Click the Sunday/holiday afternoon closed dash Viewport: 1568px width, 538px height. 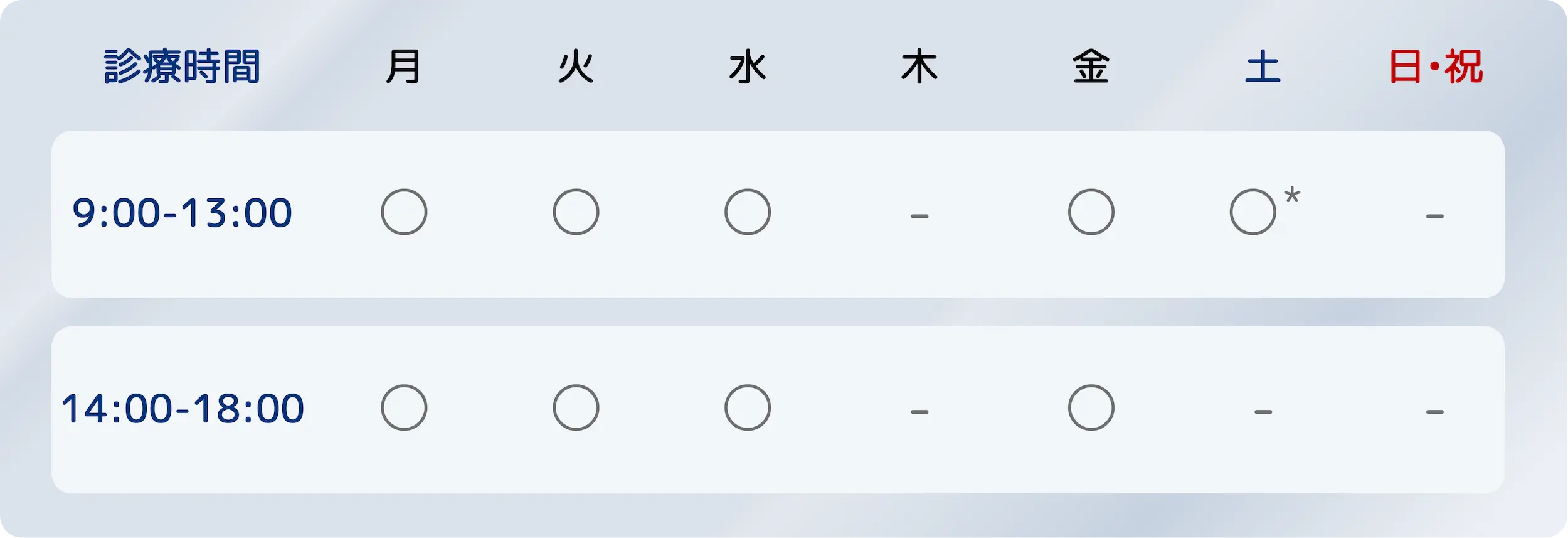[x=1435, y=412]
